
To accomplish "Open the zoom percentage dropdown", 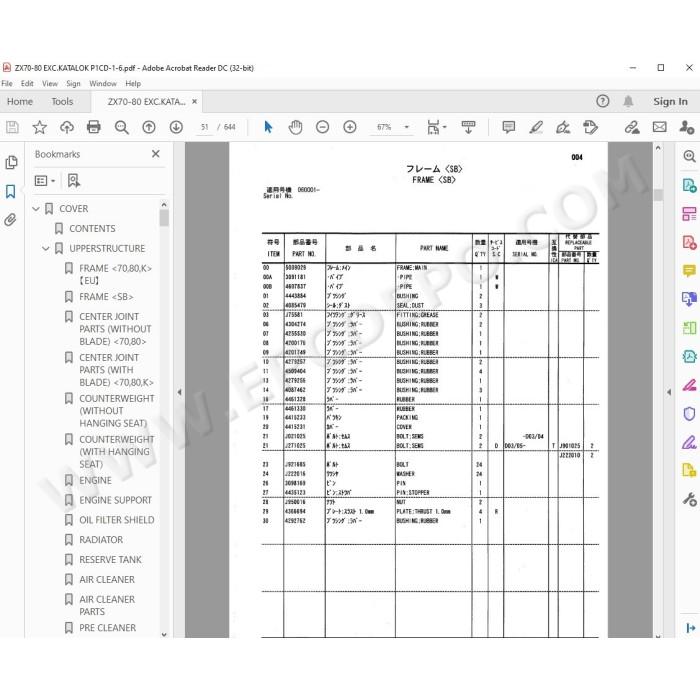I will (x=406, y=127).
